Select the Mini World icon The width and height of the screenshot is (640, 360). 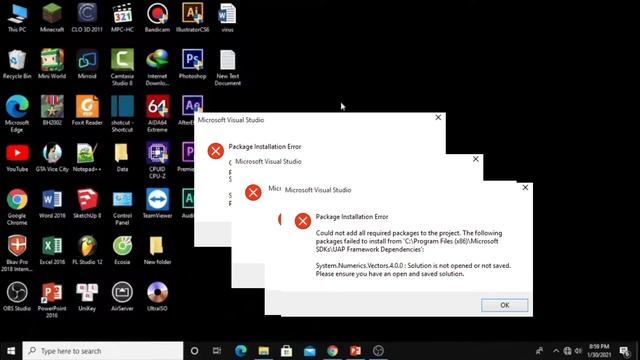[52, 64]
